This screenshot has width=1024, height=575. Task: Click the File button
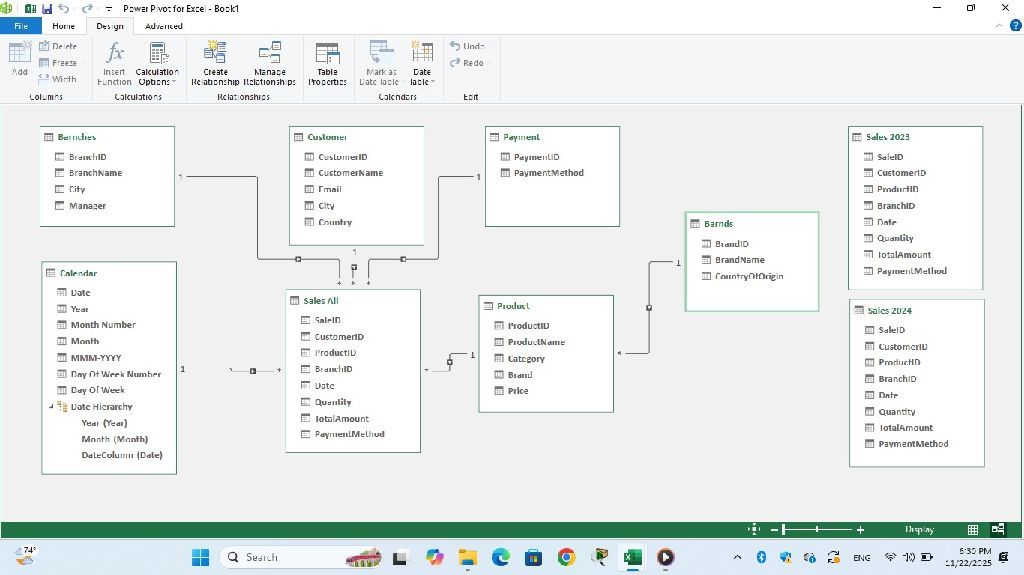coord(21,26)
